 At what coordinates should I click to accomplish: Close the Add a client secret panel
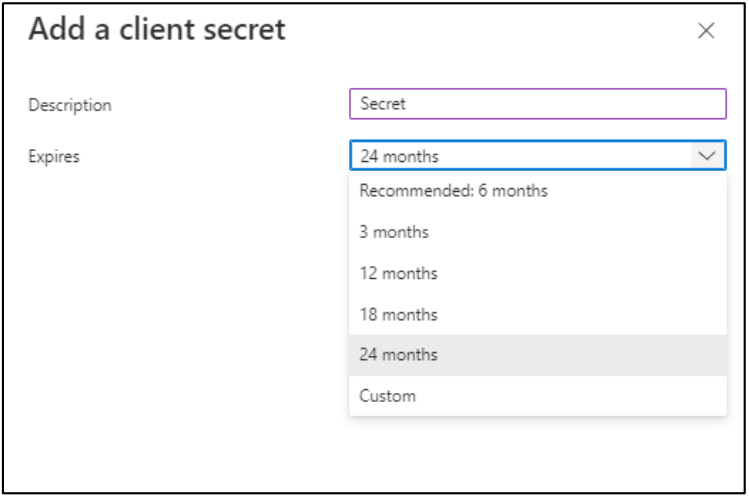coord(706,31)
